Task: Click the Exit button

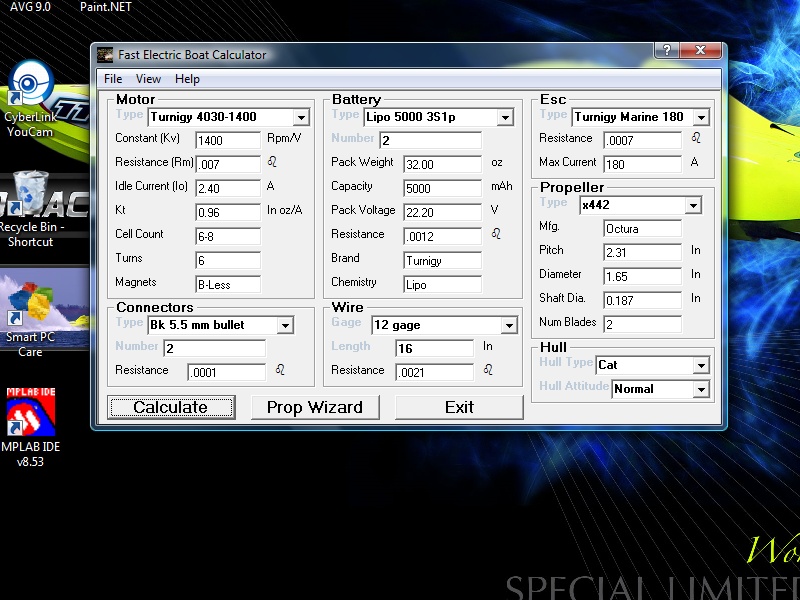Action: click(459, 407)
